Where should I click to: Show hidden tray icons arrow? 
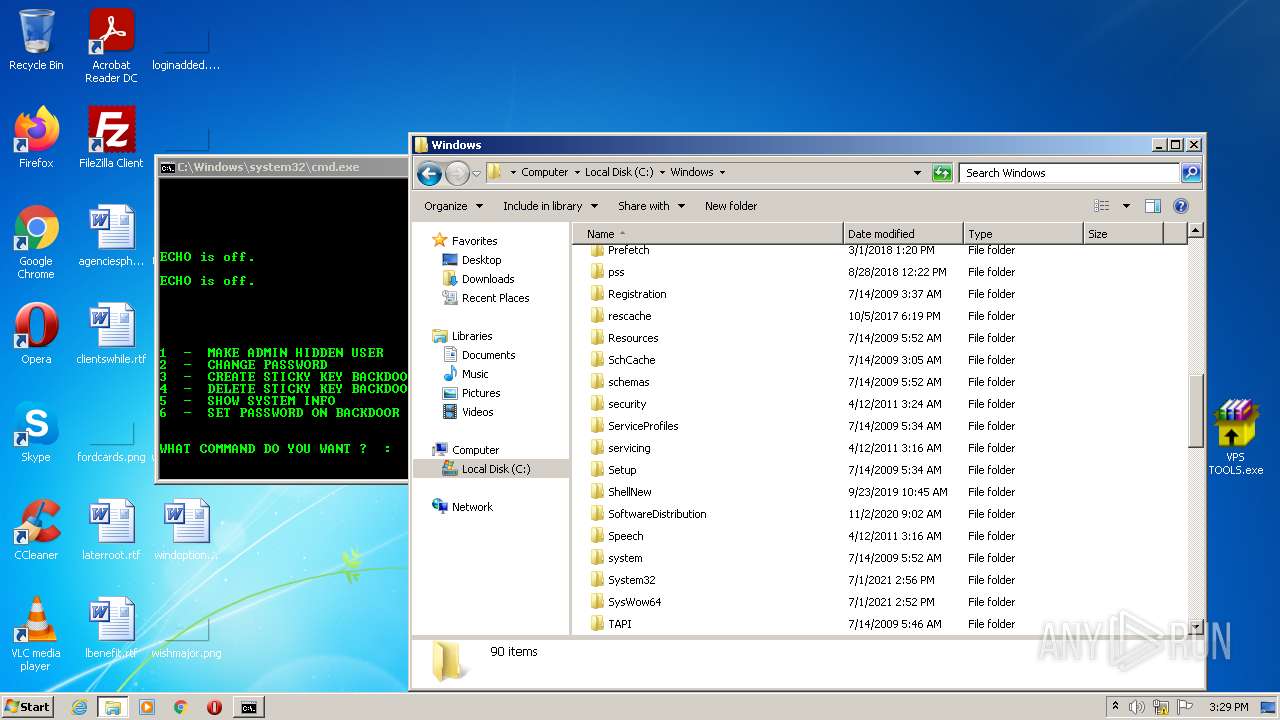coord(1115,706)
